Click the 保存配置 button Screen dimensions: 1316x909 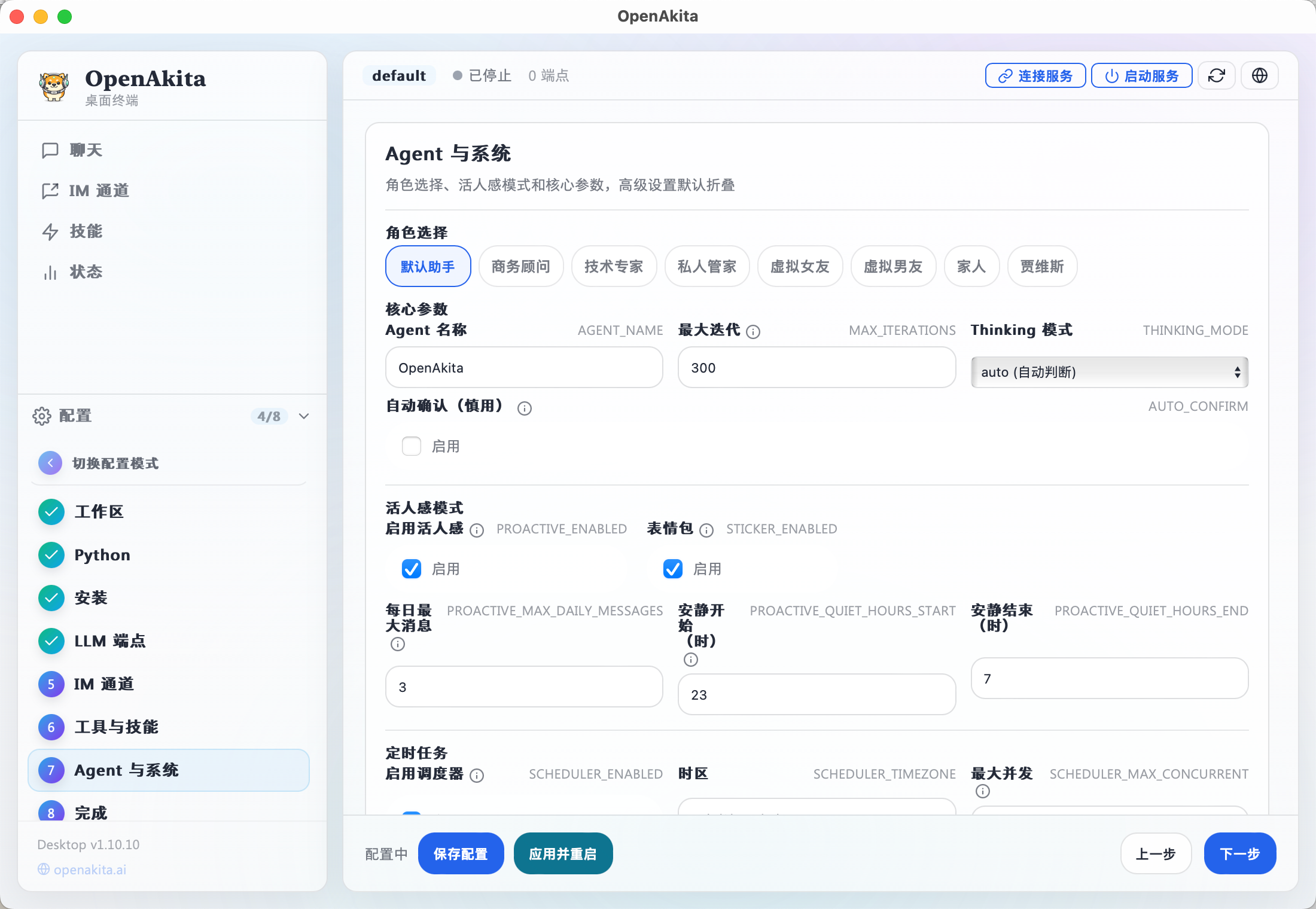[x=461, y=853]
